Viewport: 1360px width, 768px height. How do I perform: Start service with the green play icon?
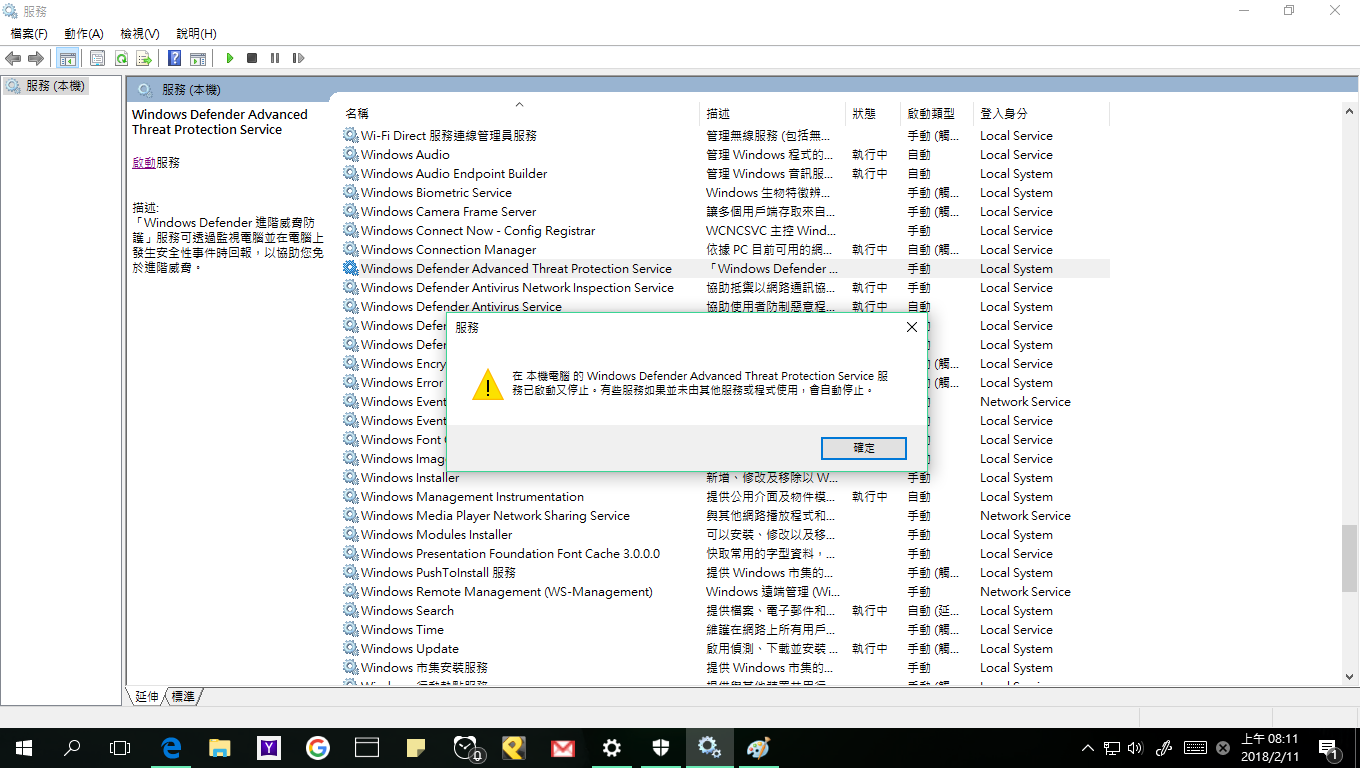[x=230, y=58]
